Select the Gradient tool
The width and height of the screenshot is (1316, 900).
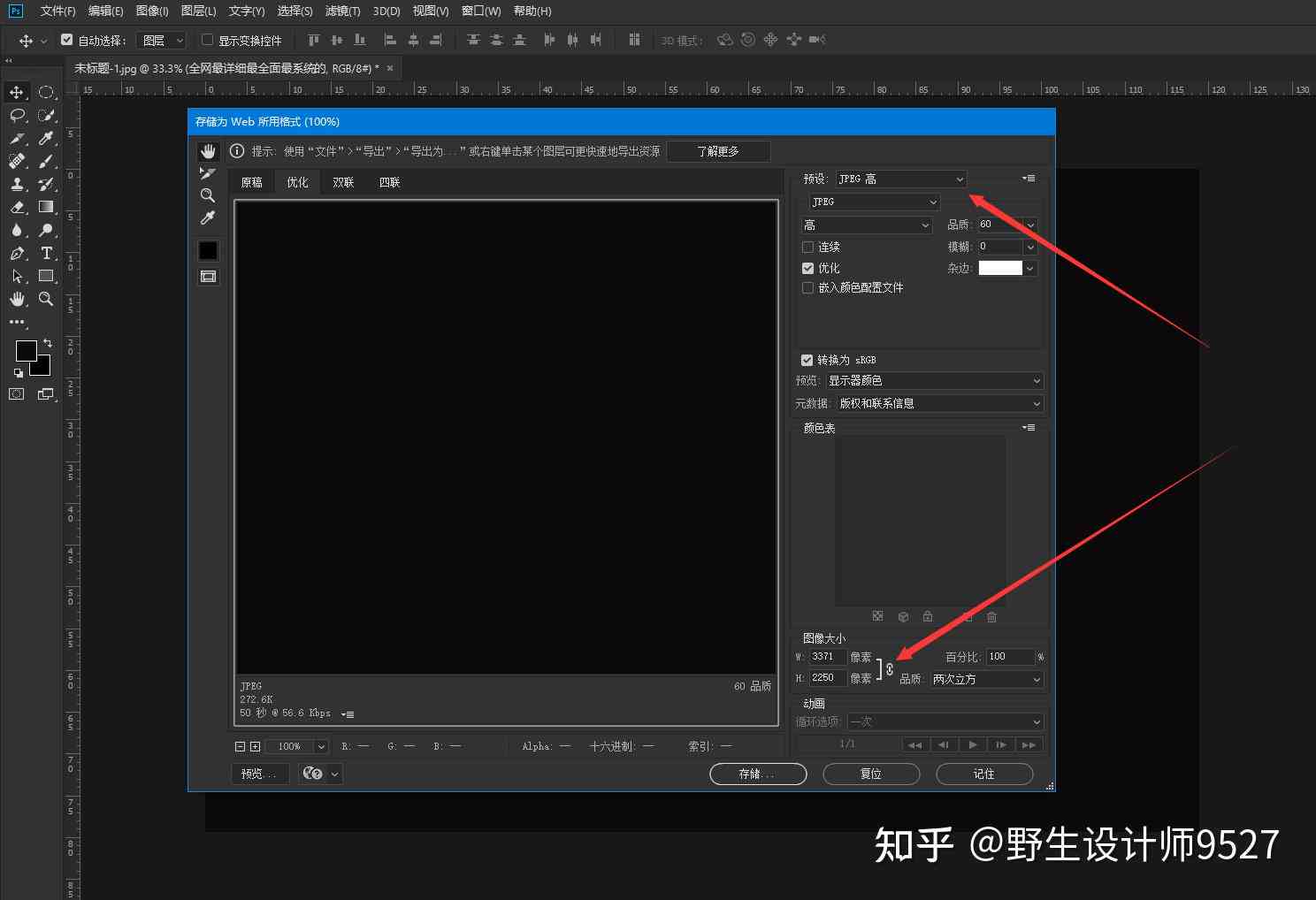[x=46, y=207]
